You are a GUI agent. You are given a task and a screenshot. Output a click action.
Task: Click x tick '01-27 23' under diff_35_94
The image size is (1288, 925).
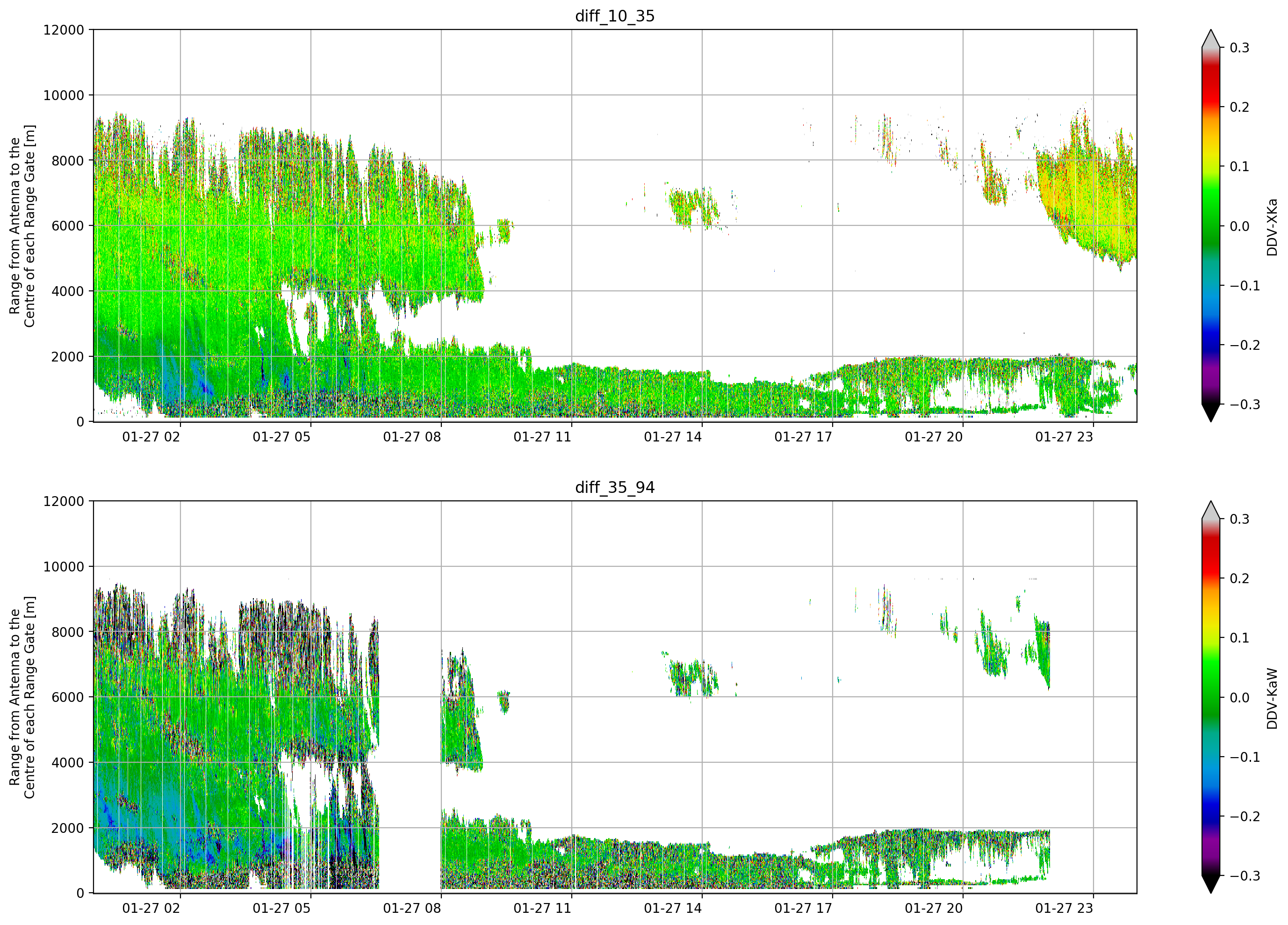click(x=1064, y=909)
